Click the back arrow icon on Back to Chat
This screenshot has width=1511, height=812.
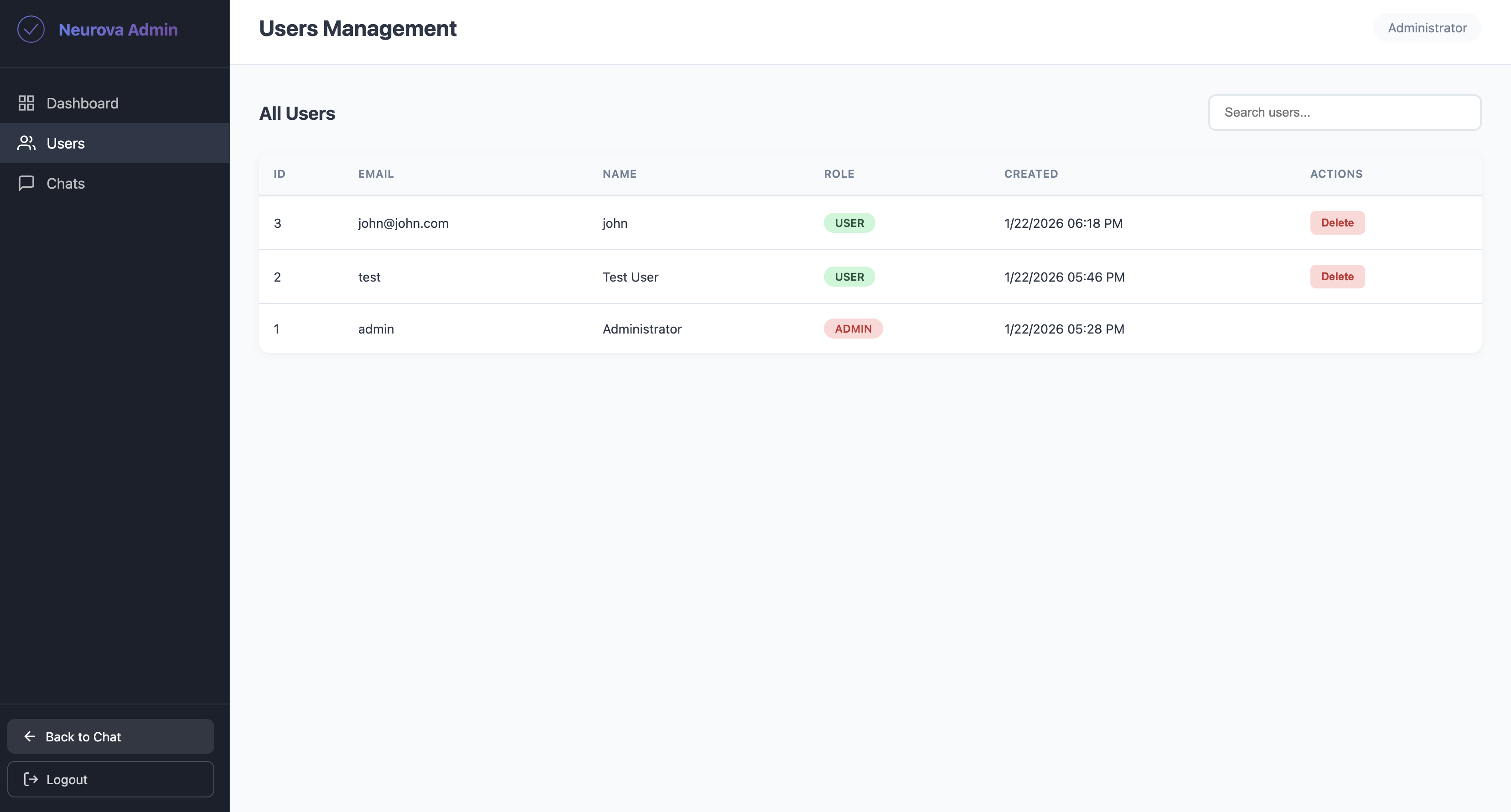point(30,736)
